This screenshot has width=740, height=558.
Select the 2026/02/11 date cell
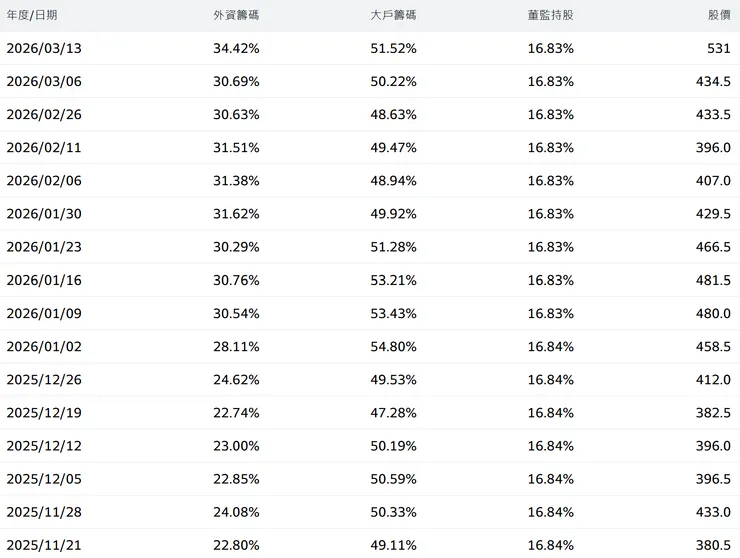pyautogui.click(x=44, y=148)
